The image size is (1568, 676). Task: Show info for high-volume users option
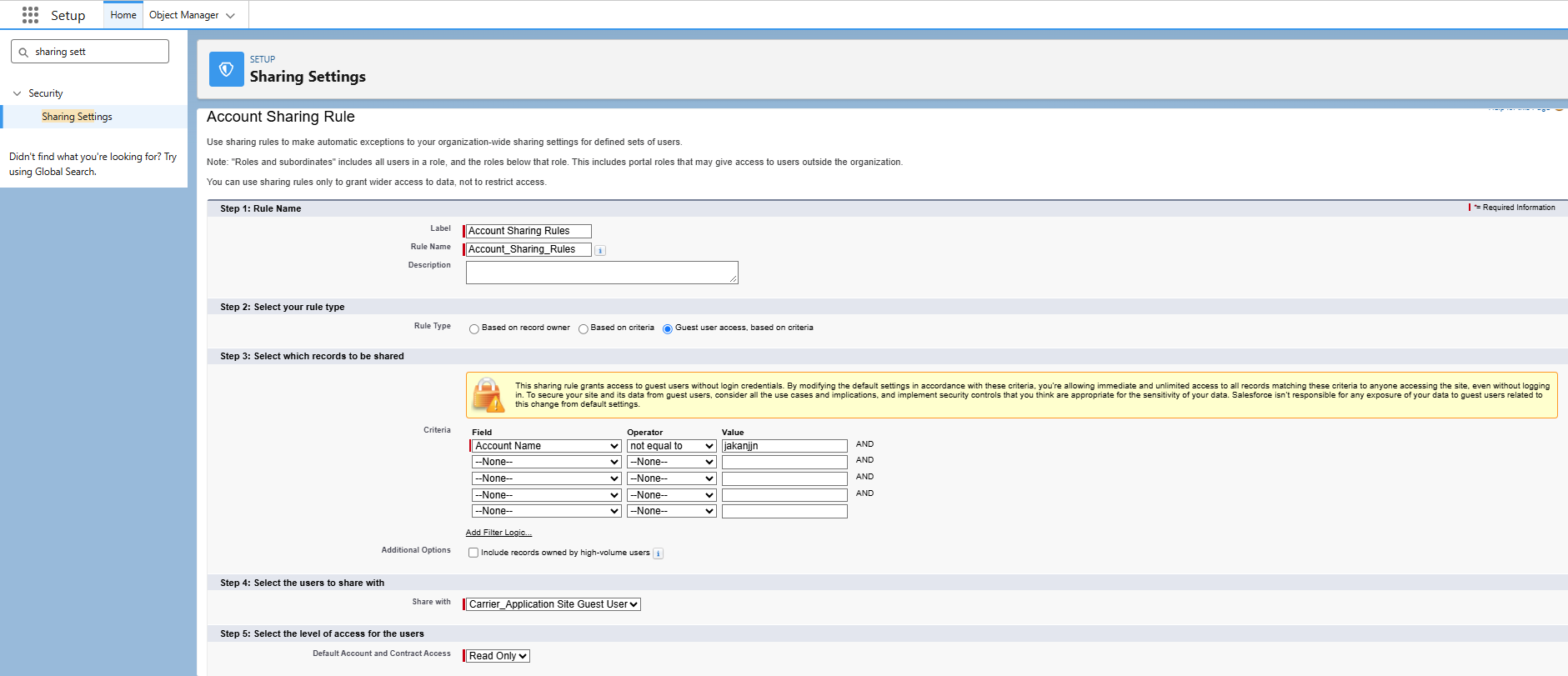point(658,553)
